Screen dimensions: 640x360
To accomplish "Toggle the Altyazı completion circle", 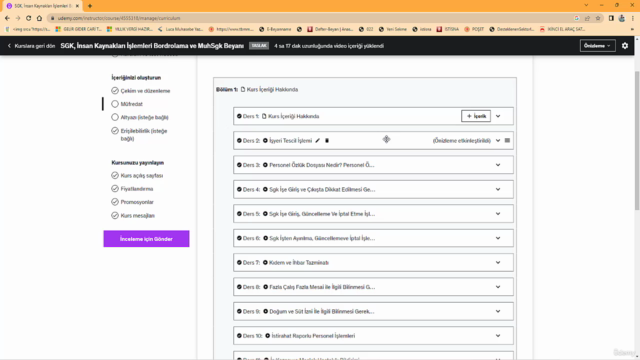I will tap(115, 117).
